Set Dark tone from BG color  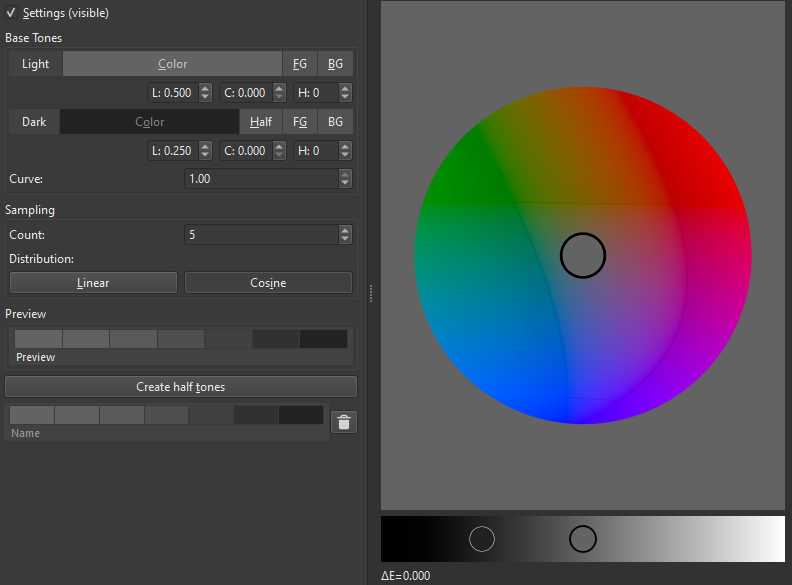coord(335,122)
